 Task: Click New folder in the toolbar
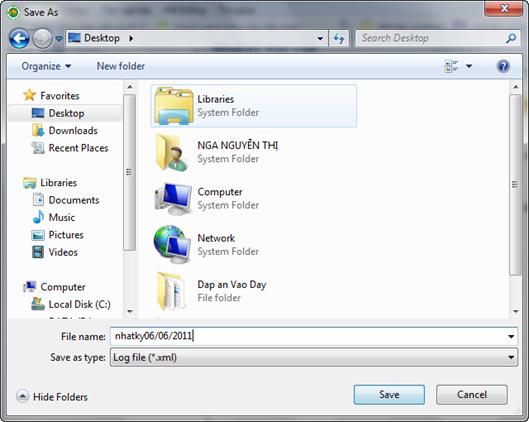pyautogui.click(x=120, y=66)
